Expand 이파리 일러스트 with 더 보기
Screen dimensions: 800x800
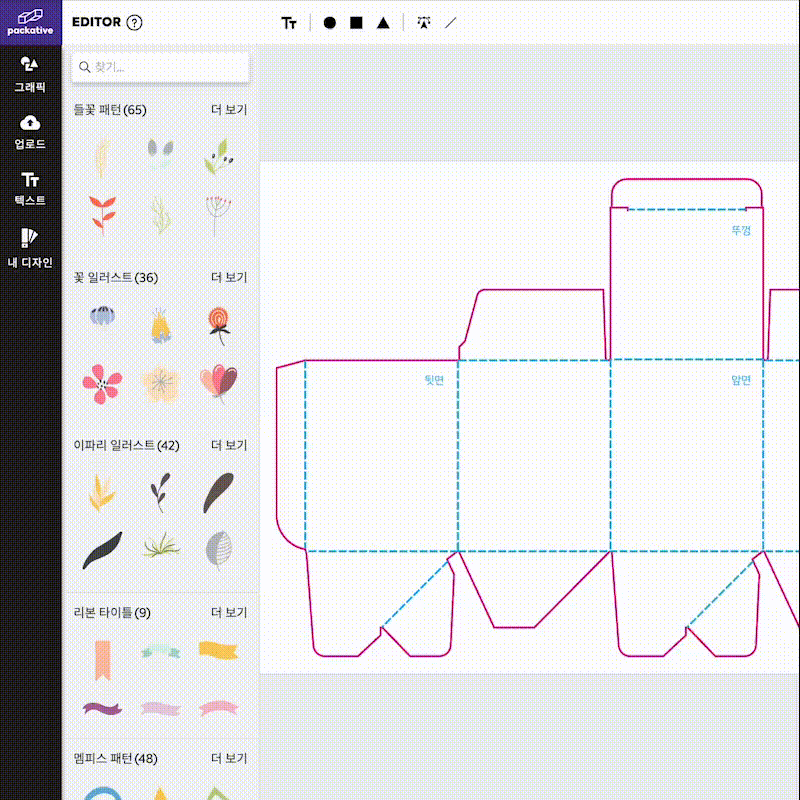pos(229,445)
